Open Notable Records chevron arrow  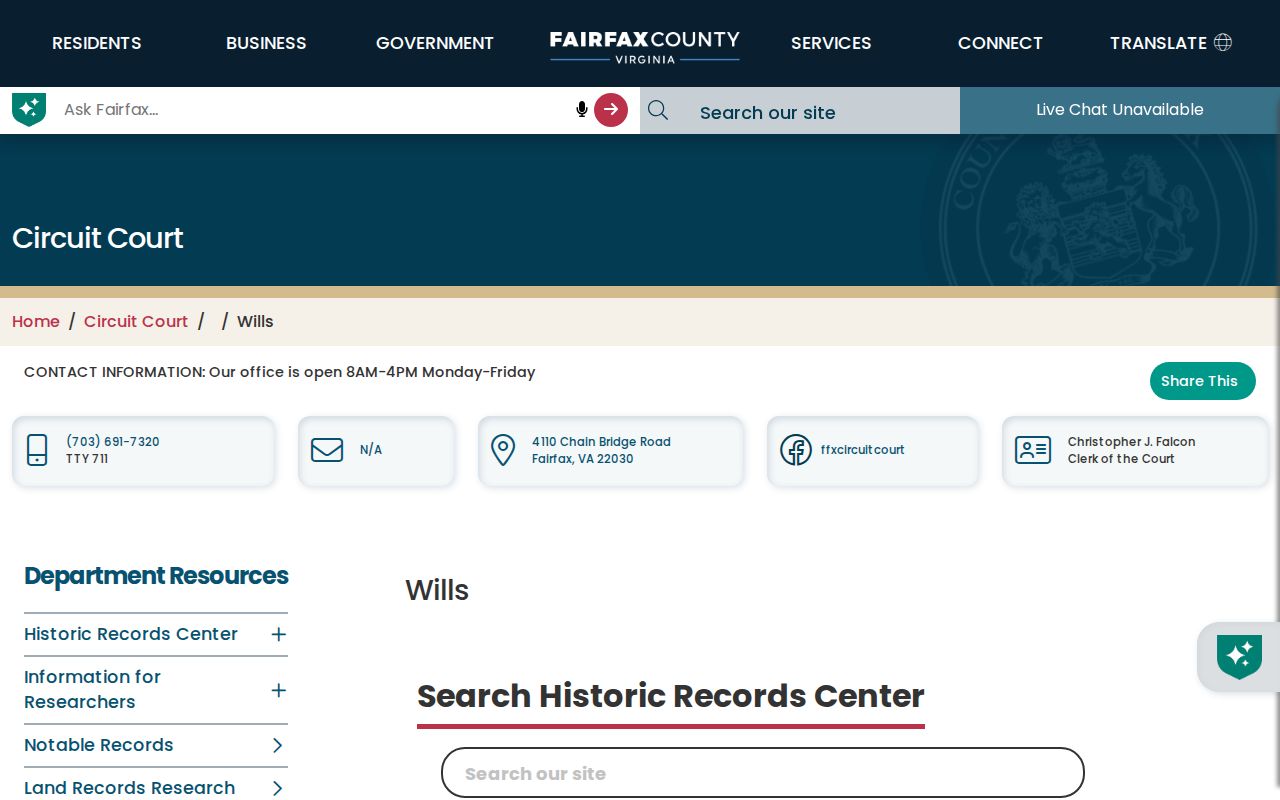click(x=278, y=745)
